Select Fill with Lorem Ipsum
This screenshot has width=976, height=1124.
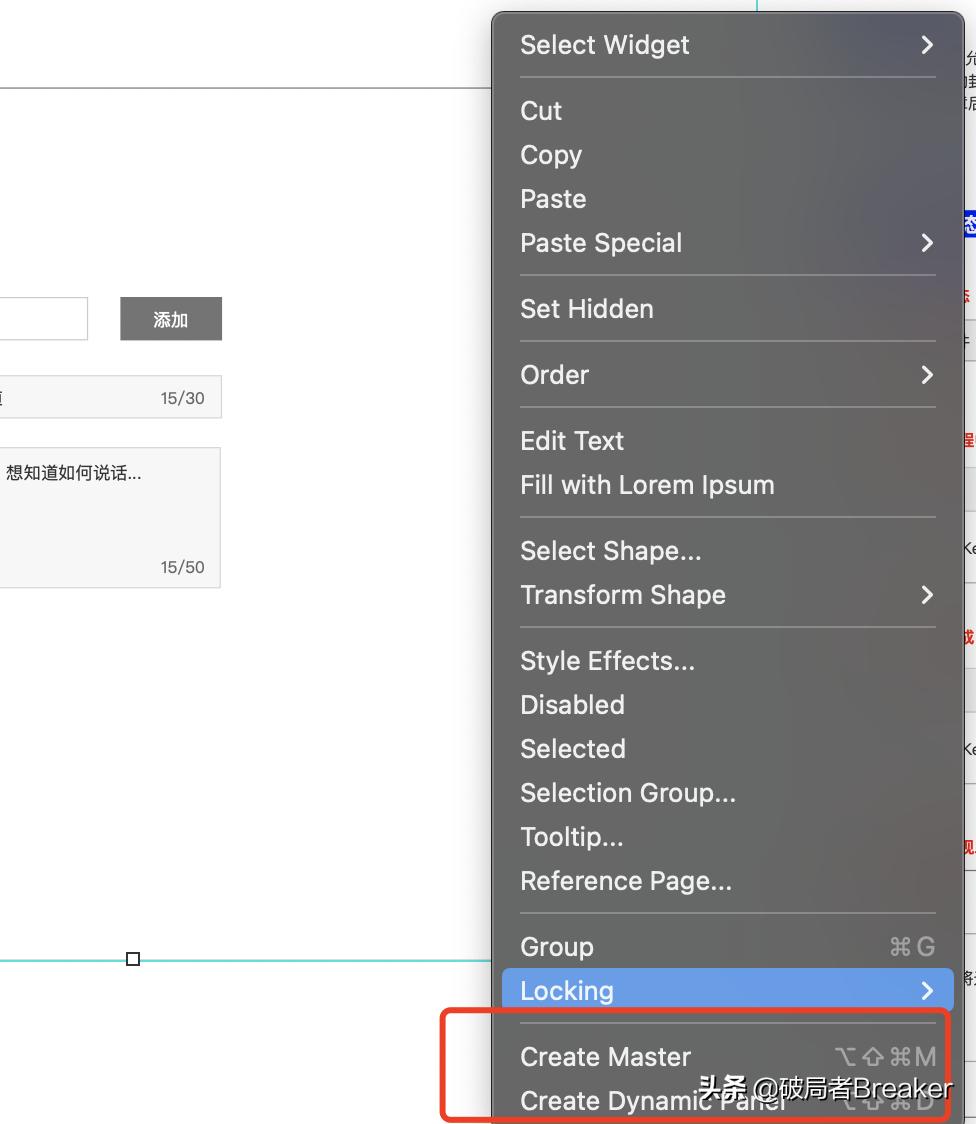click(647, 485)
